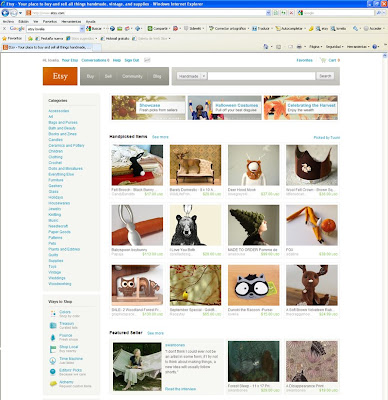
Task: Click the Buy tab in Etsy navigation
Action: coord(90,76)
